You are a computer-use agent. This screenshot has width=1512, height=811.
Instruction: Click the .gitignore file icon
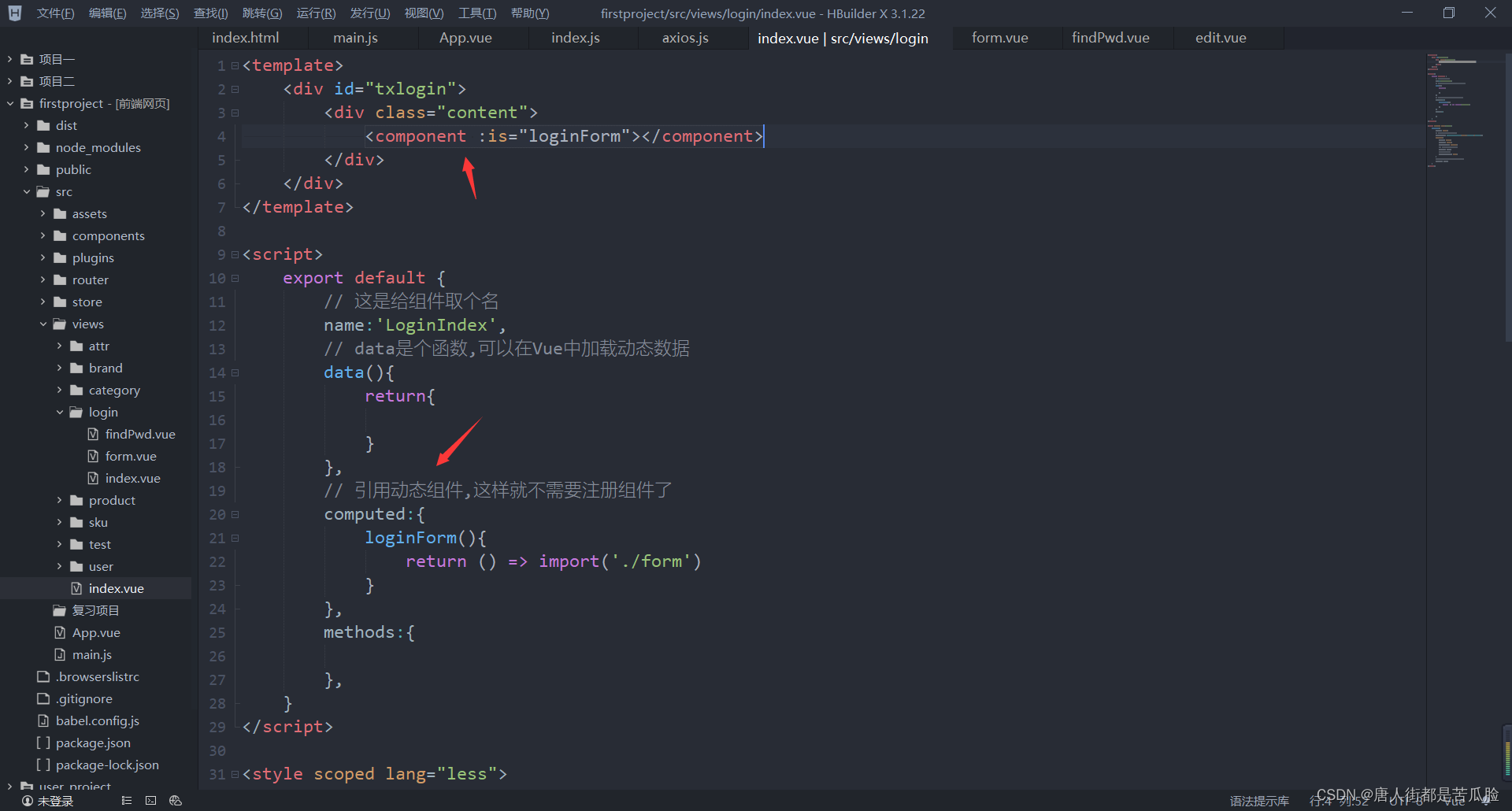[43, 698]
